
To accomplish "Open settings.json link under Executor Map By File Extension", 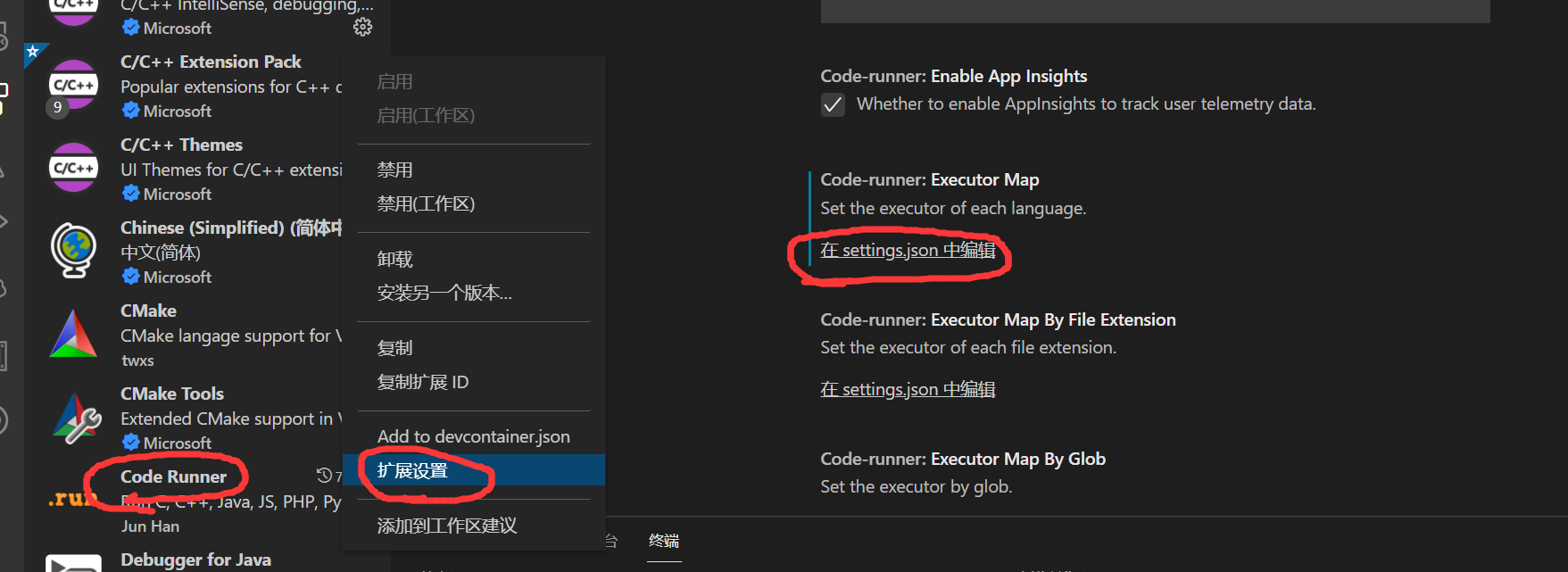I will (x=908, y=389).
